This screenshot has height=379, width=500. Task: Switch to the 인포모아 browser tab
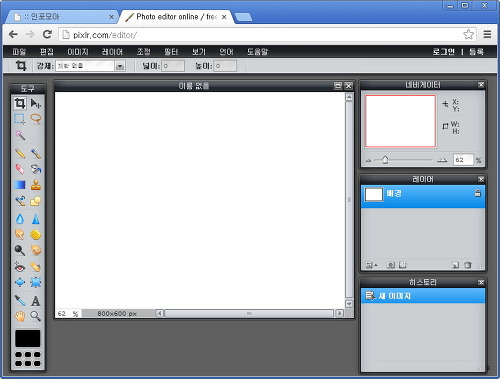coord(61,17)
